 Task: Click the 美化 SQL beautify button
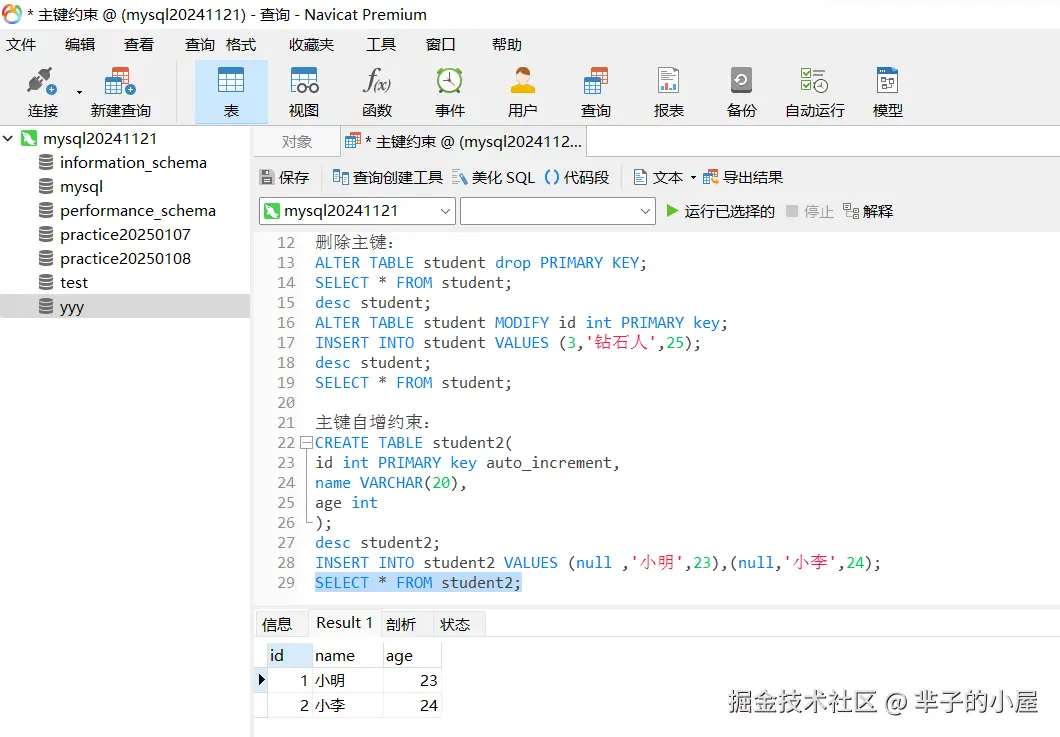pos(493,178)
